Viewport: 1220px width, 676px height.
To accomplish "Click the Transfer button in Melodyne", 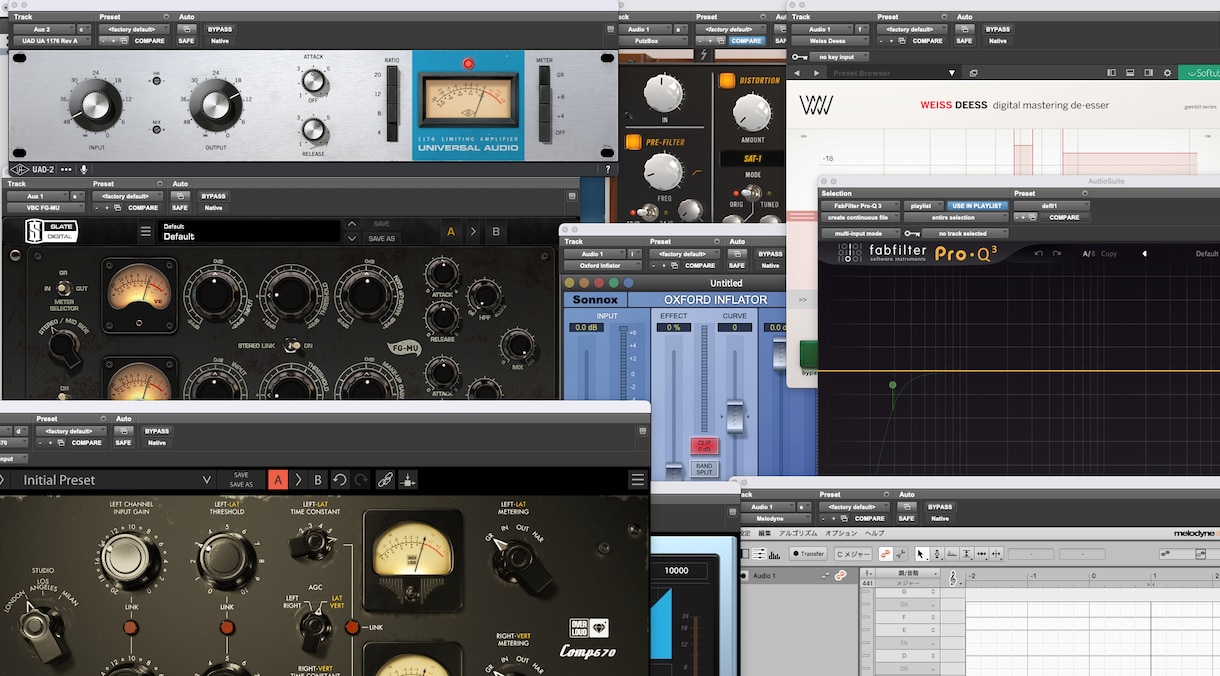I will point(808,554).
